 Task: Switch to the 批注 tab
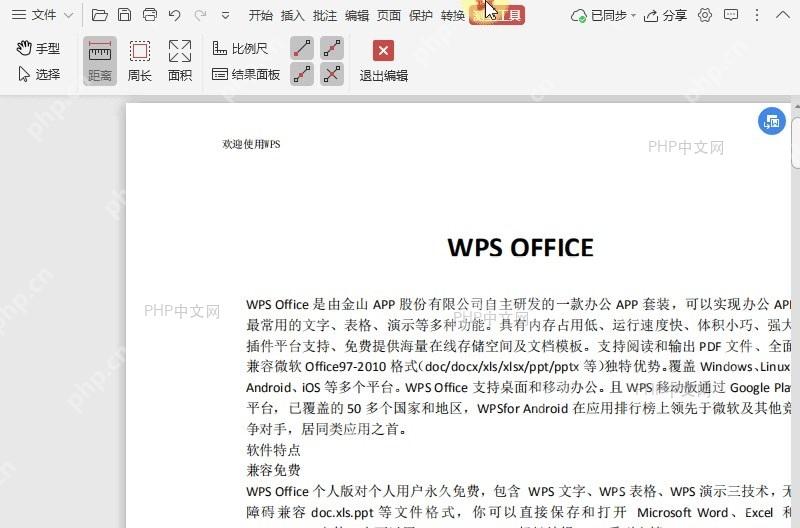324,16
